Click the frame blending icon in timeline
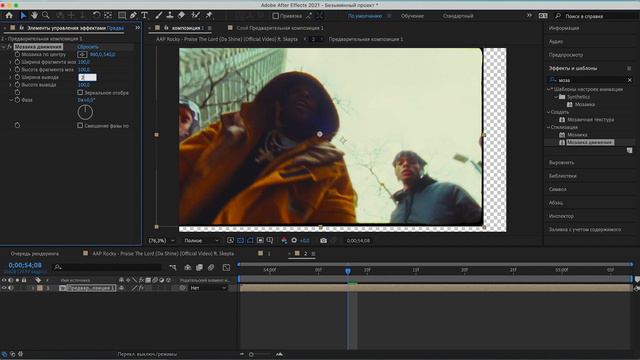Image resolution: width=640 pixels, height=360 pixels. coord(199,267)
